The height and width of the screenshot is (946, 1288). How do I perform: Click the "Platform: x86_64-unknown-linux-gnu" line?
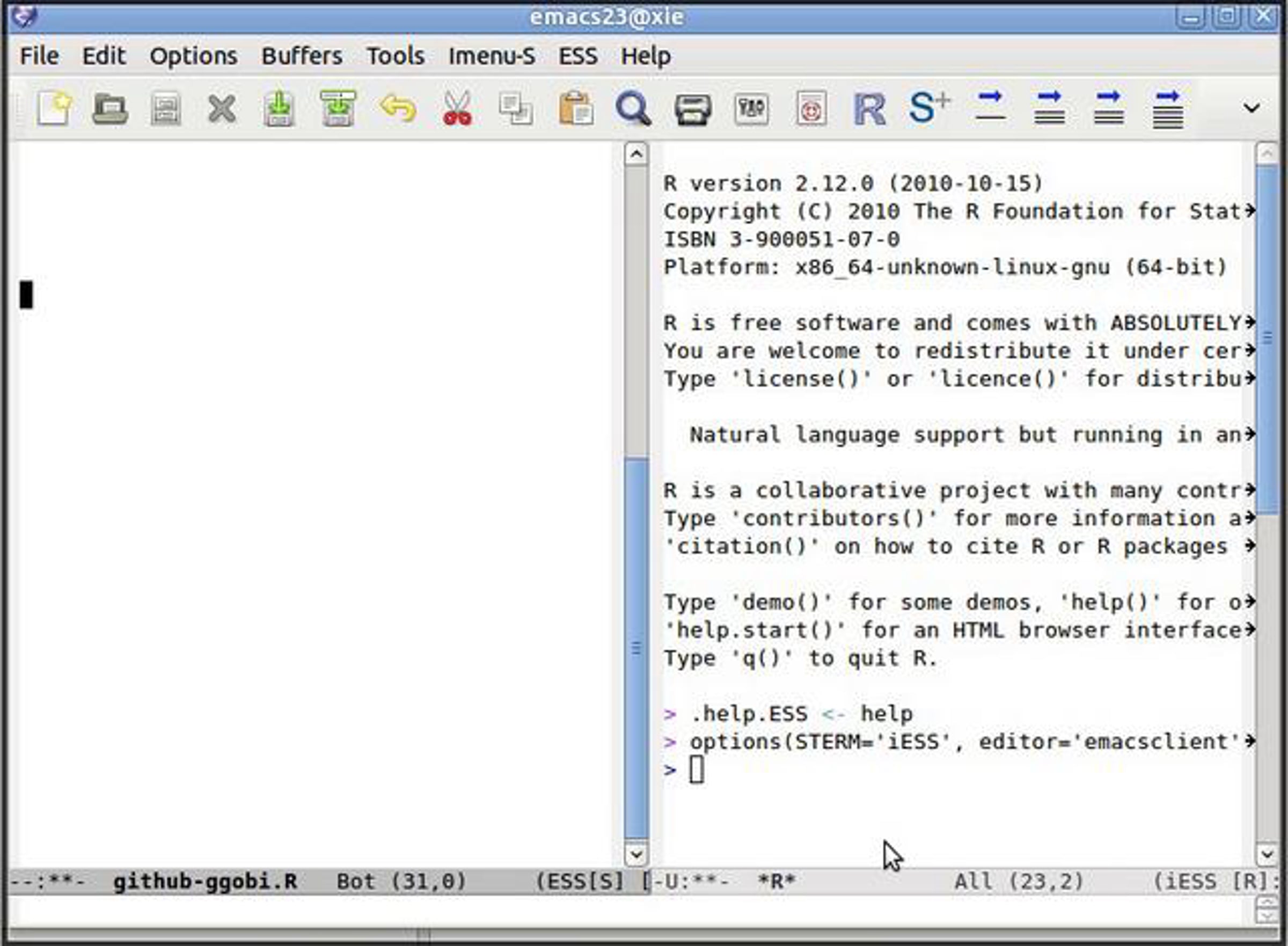(945, 267)
